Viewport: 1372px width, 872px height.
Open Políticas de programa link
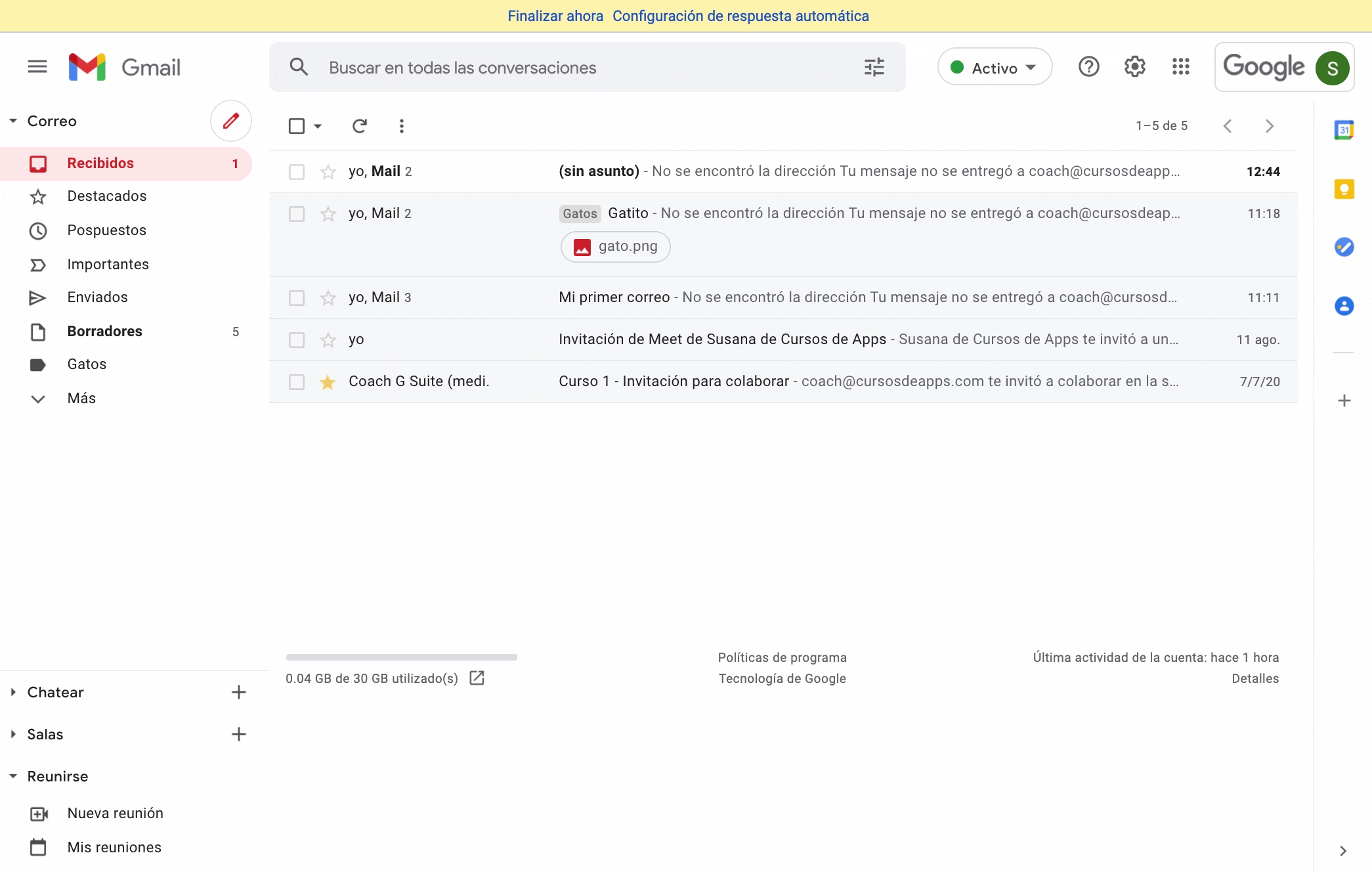(782, 657)
